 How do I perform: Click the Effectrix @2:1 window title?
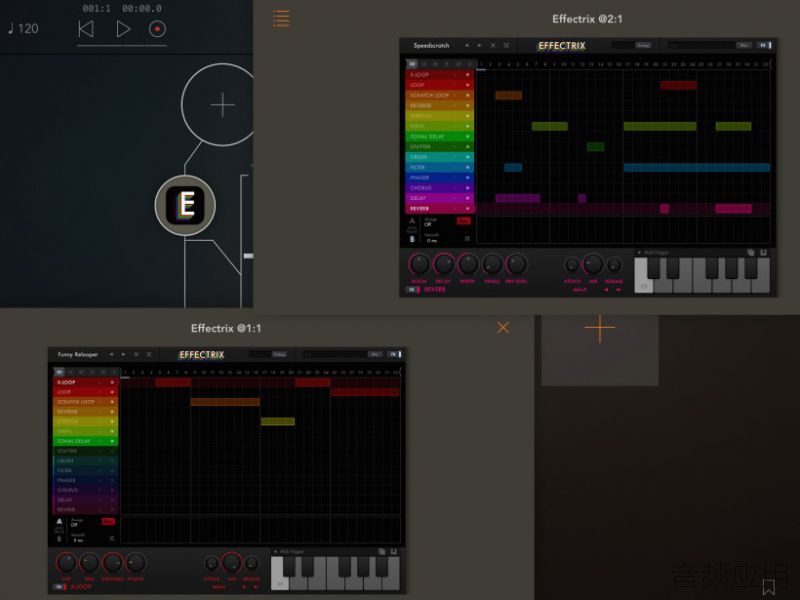587,19
